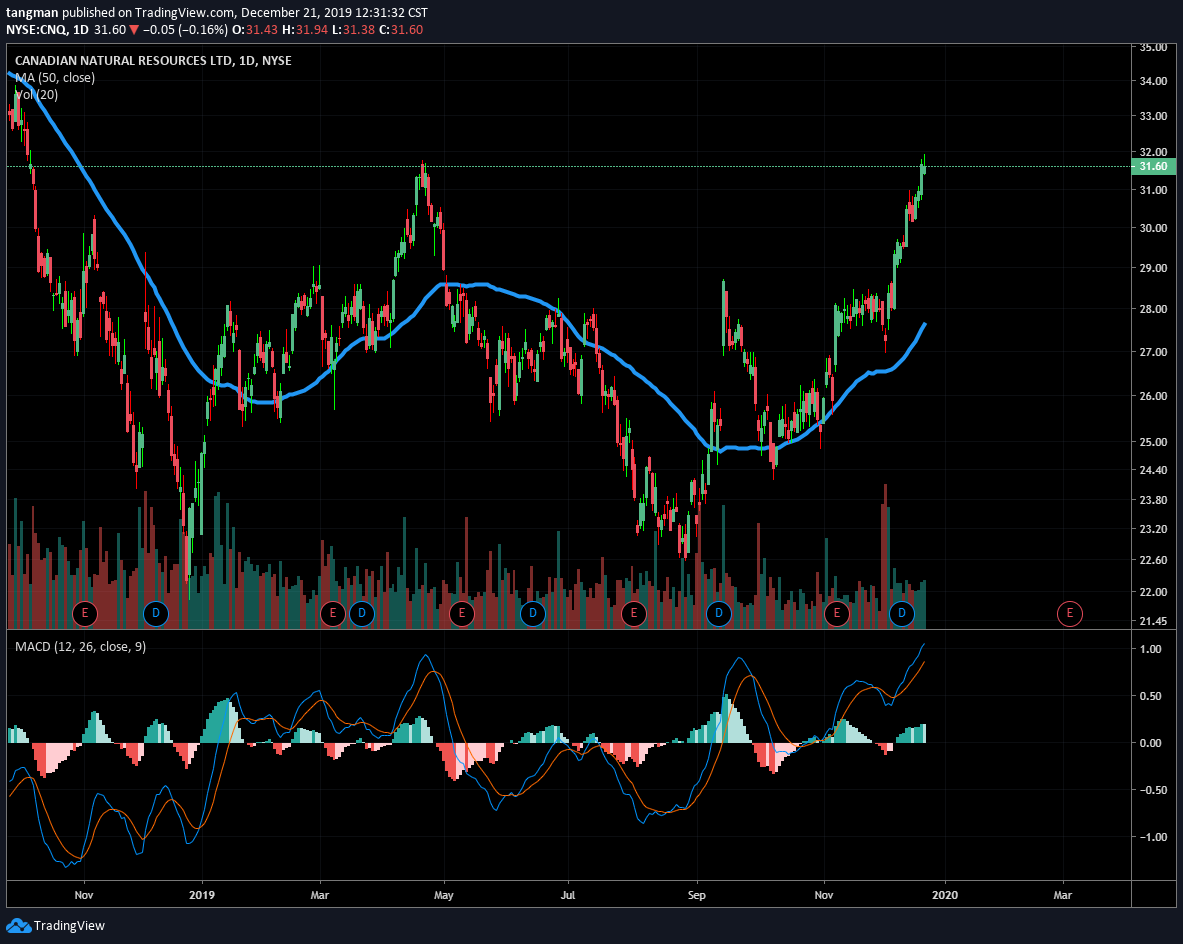1183x944 pixels.
Task: Click the dividend marker in September 2019
Action: (718, 613)
